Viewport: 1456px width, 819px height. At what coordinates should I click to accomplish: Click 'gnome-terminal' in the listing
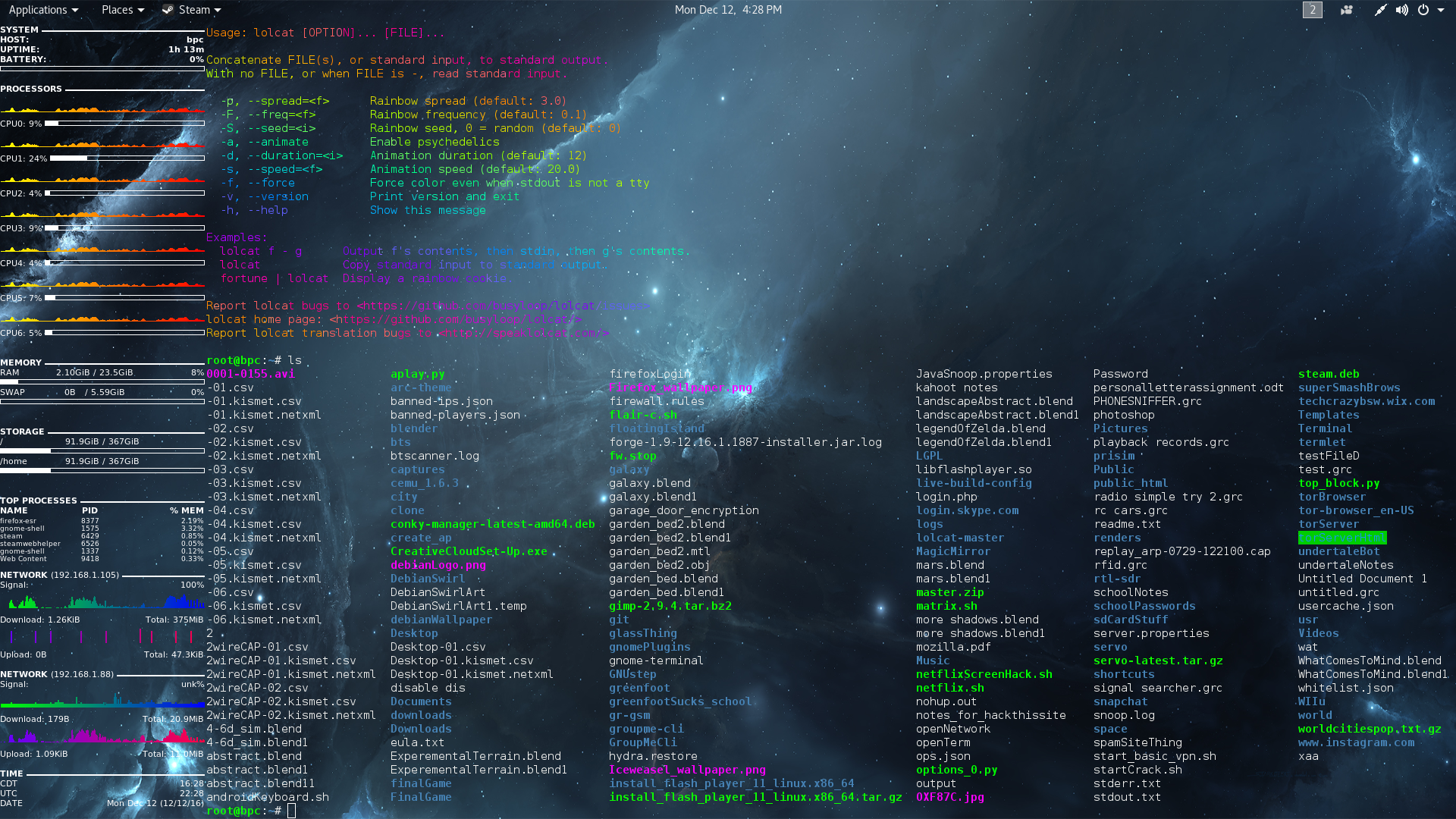tap(657, 661)
